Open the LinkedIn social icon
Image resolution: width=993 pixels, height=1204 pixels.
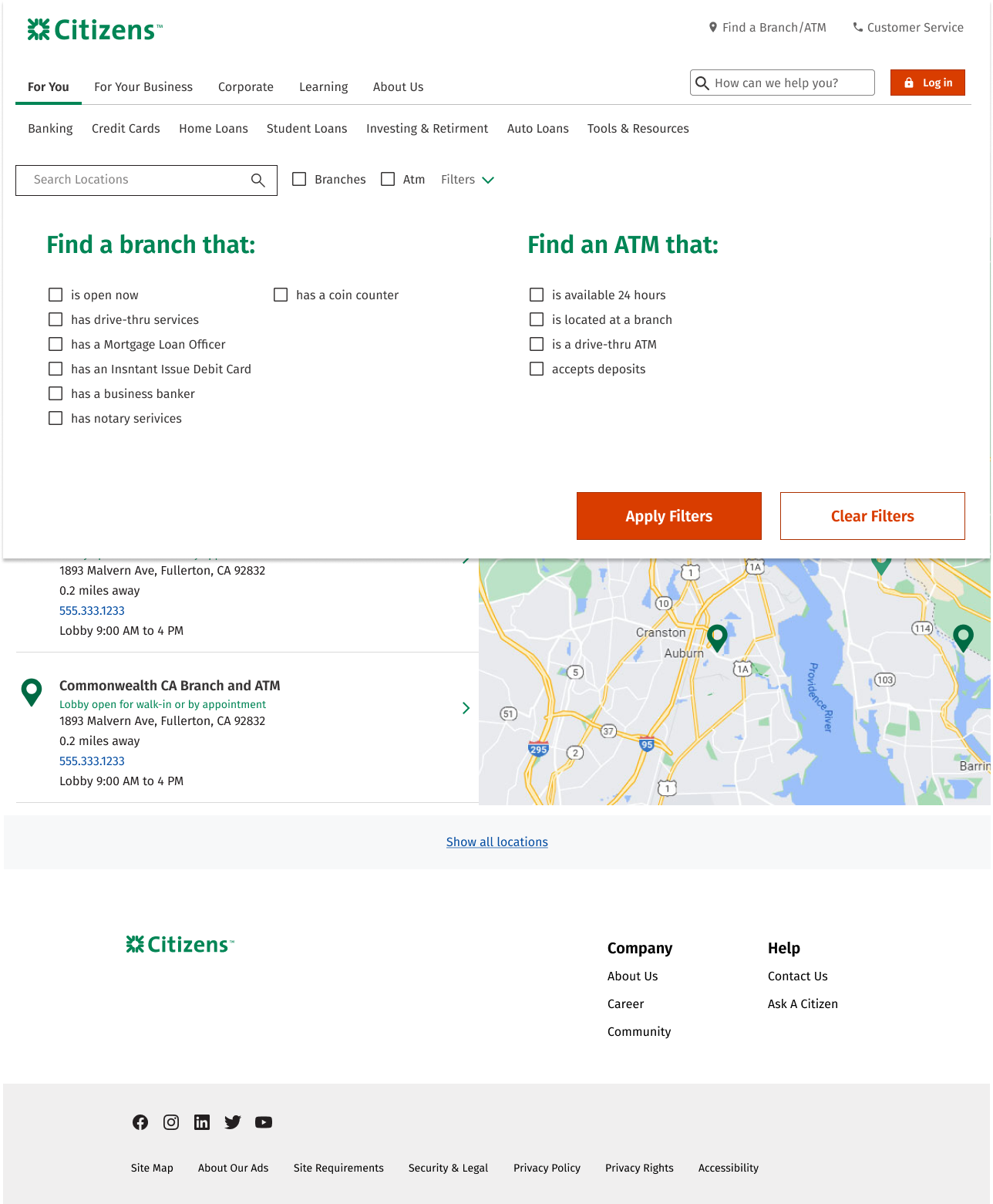(x=202, y=1122)
